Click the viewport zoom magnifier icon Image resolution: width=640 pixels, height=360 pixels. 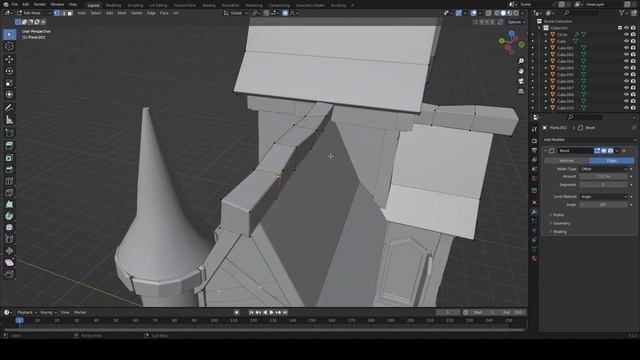coord(521,61)
